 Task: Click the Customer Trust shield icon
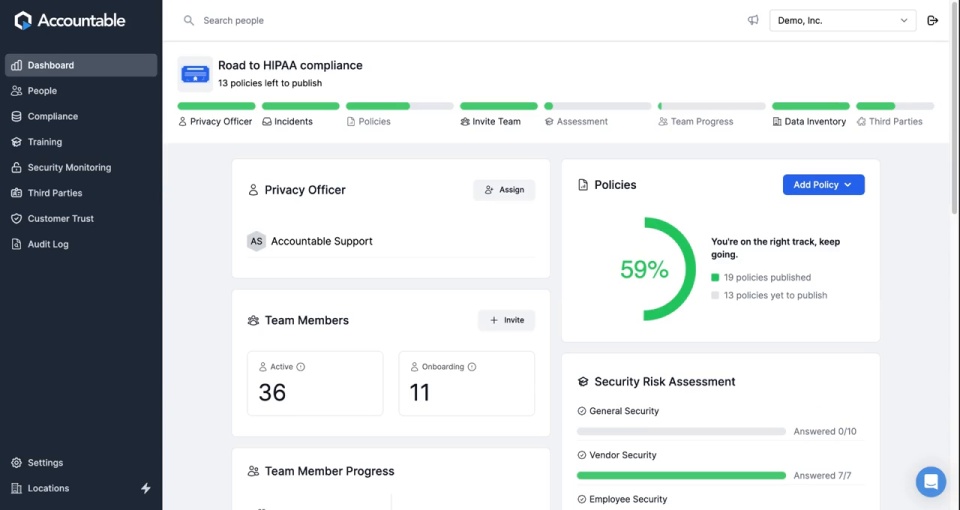coord(17,219)
